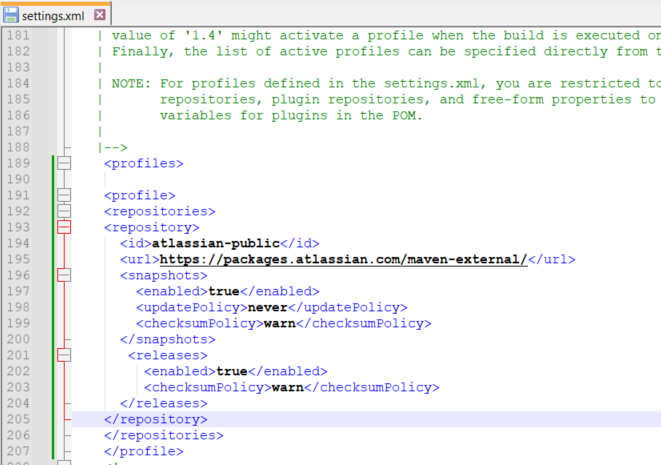Click the <repository> opening tag on line 193

tap(152, 228)
